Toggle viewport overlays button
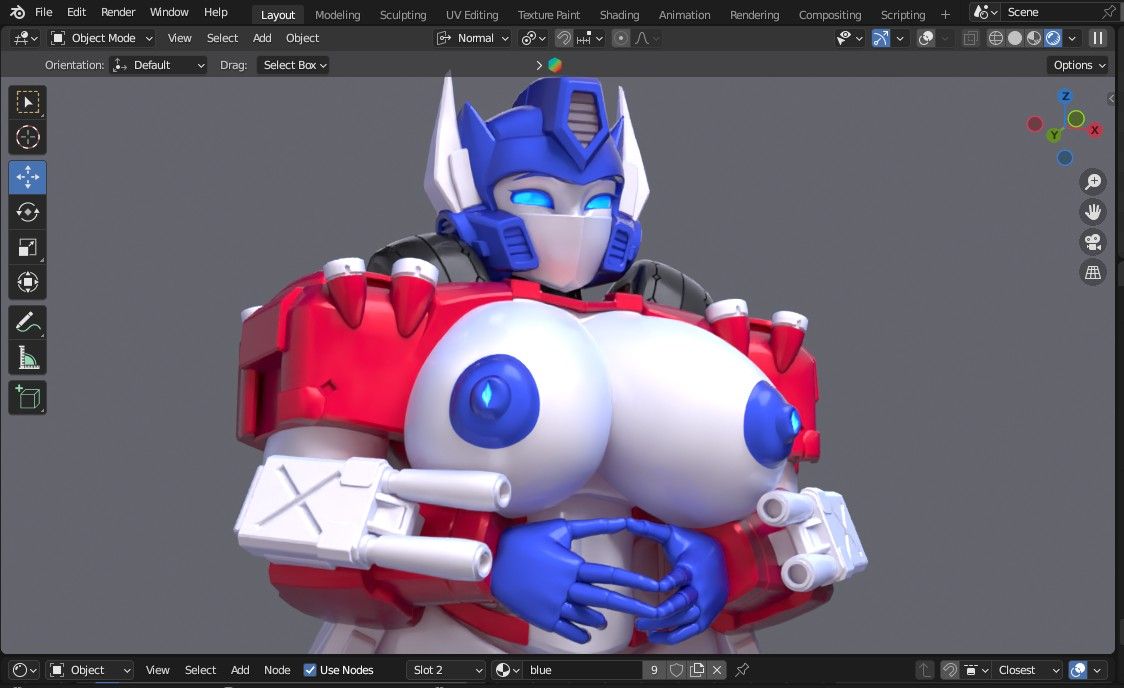1124x688 pixels. pyautogui.click(x=926, y=38)
